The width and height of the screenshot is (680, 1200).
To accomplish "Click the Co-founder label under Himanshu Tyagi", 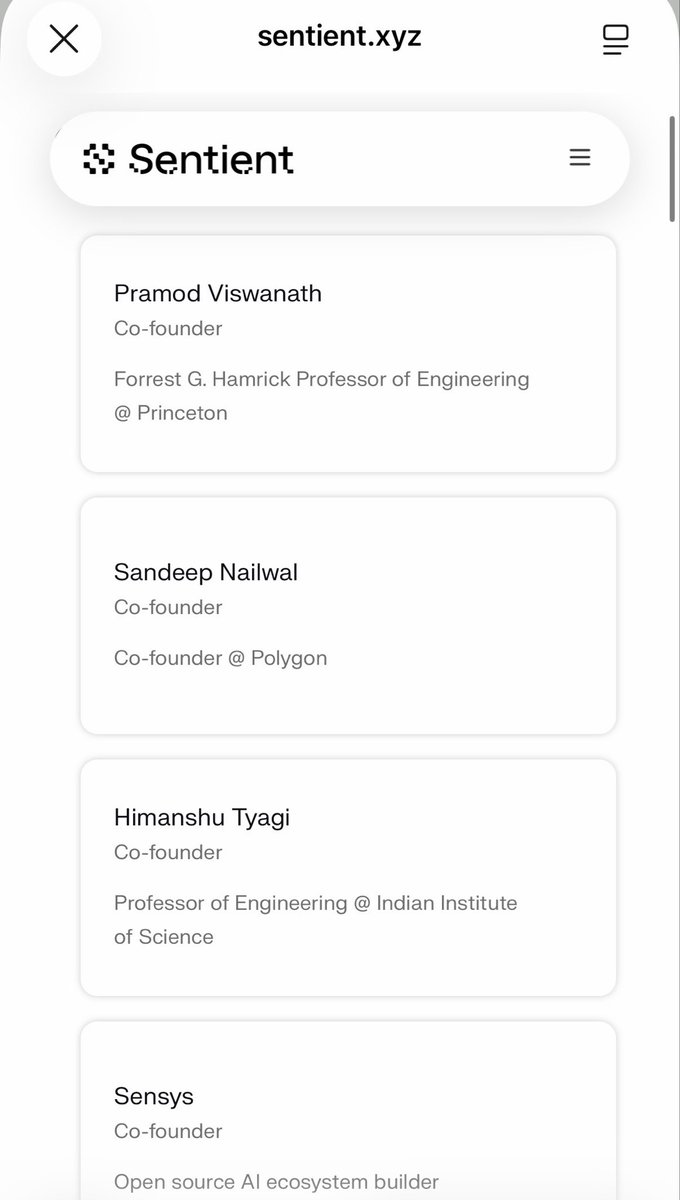I will coord(168,852).
